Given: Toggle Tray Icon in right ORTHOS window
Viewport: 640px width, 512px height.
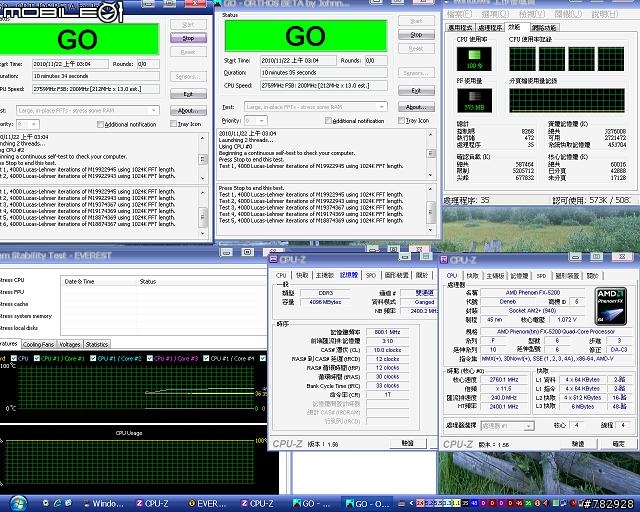Looking at the screenshot, I should coord(401,120).
